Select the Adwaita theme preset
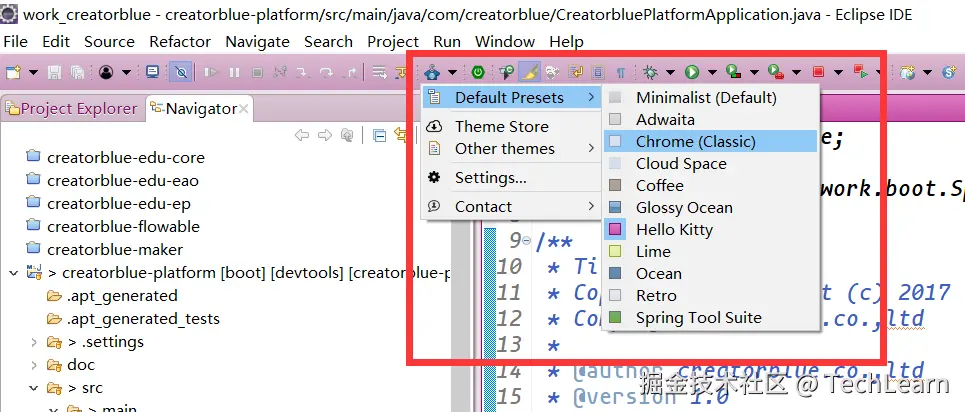The height and width of the screenshot is (412, 965). 710,119
